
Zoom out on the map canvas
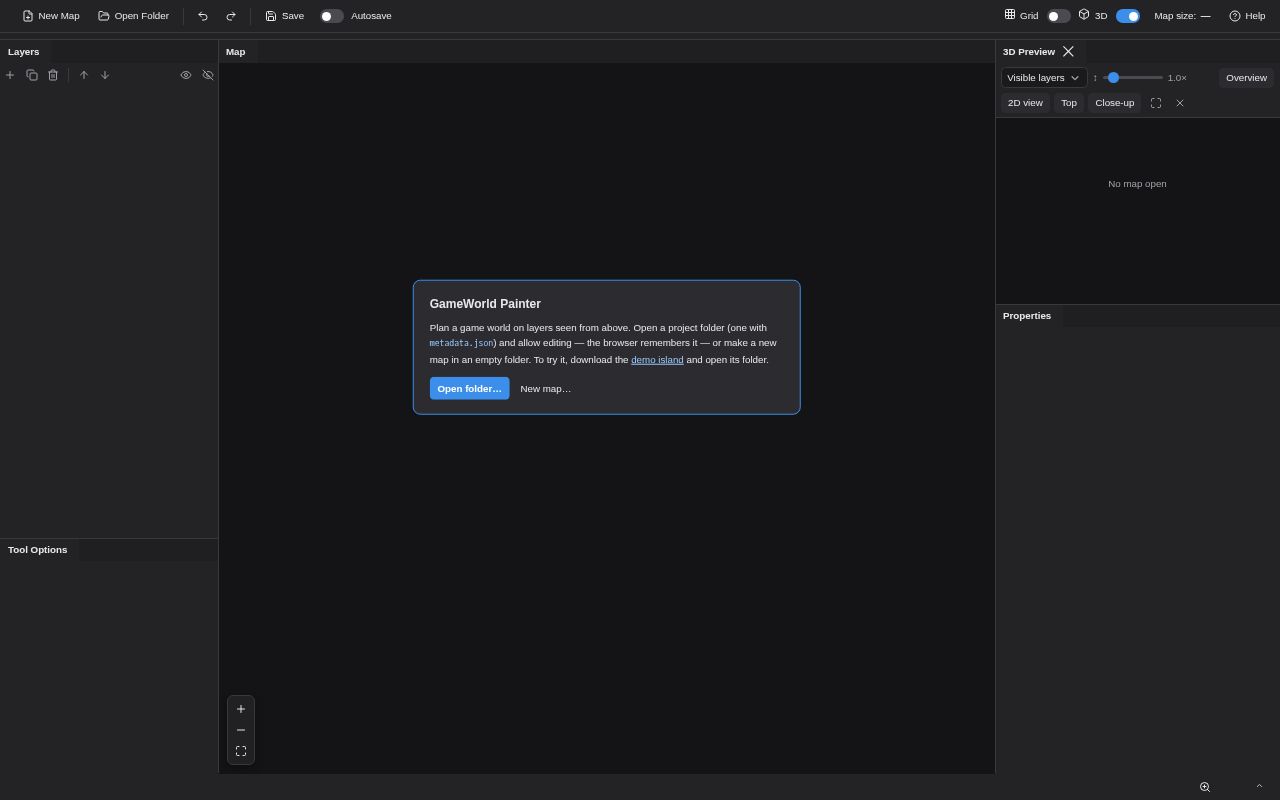pyautogui.click(x=241, y=730)
